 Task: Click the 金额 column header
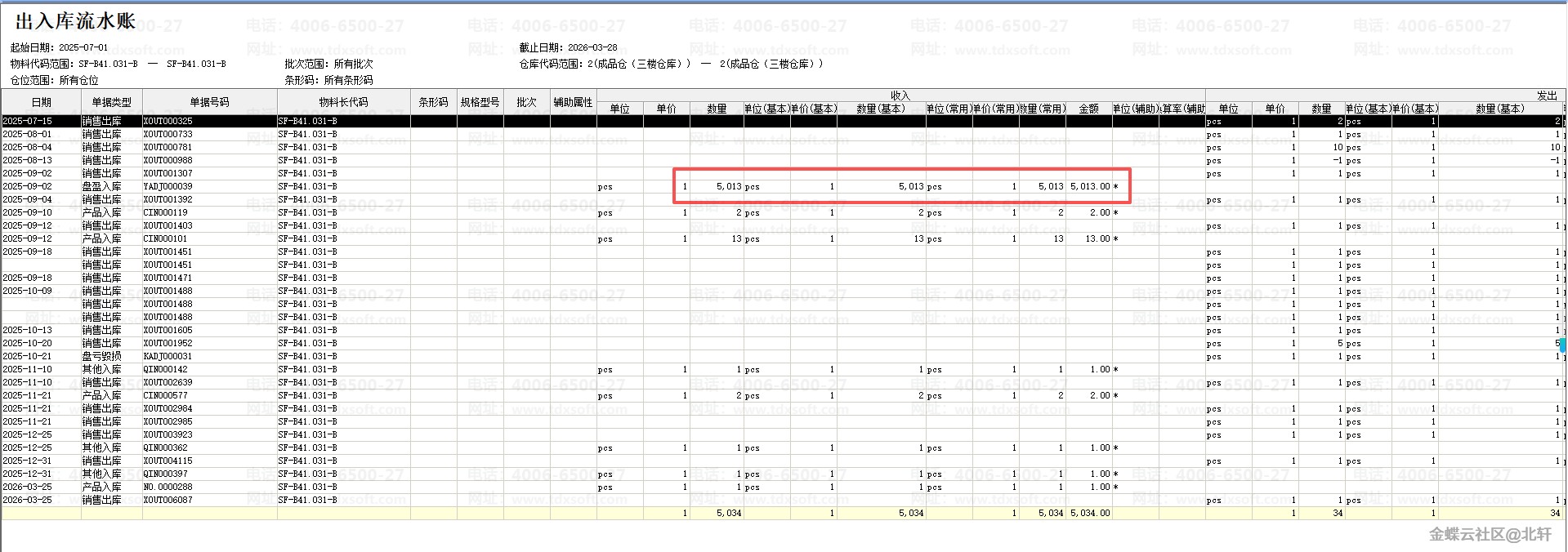(x=1088, y=109)
